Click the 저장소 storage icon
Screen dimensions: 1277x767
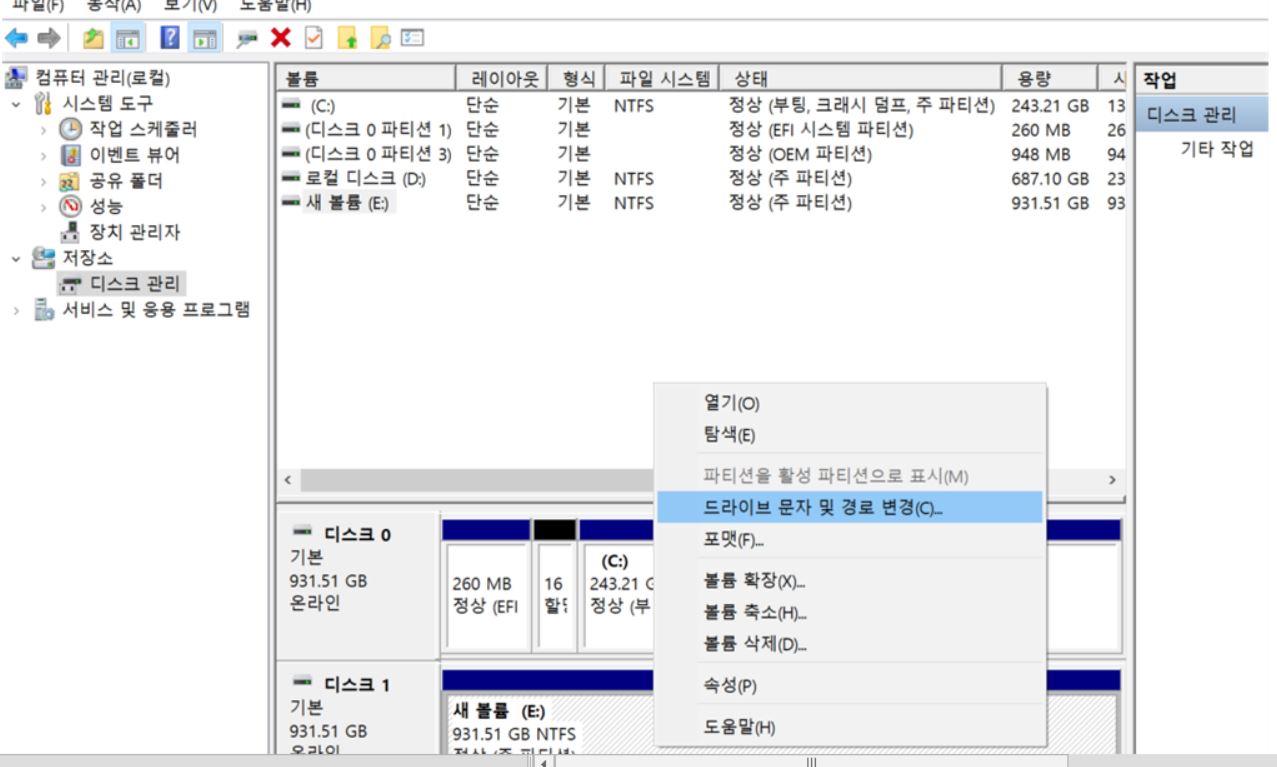point(44,258)
